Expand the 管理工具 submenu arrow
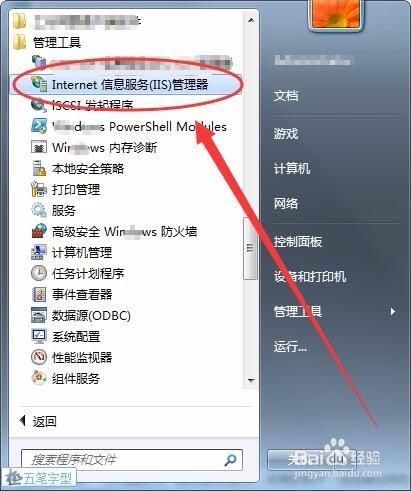The height and width of the screenshot is (491, 411). [x=393, y=312]
